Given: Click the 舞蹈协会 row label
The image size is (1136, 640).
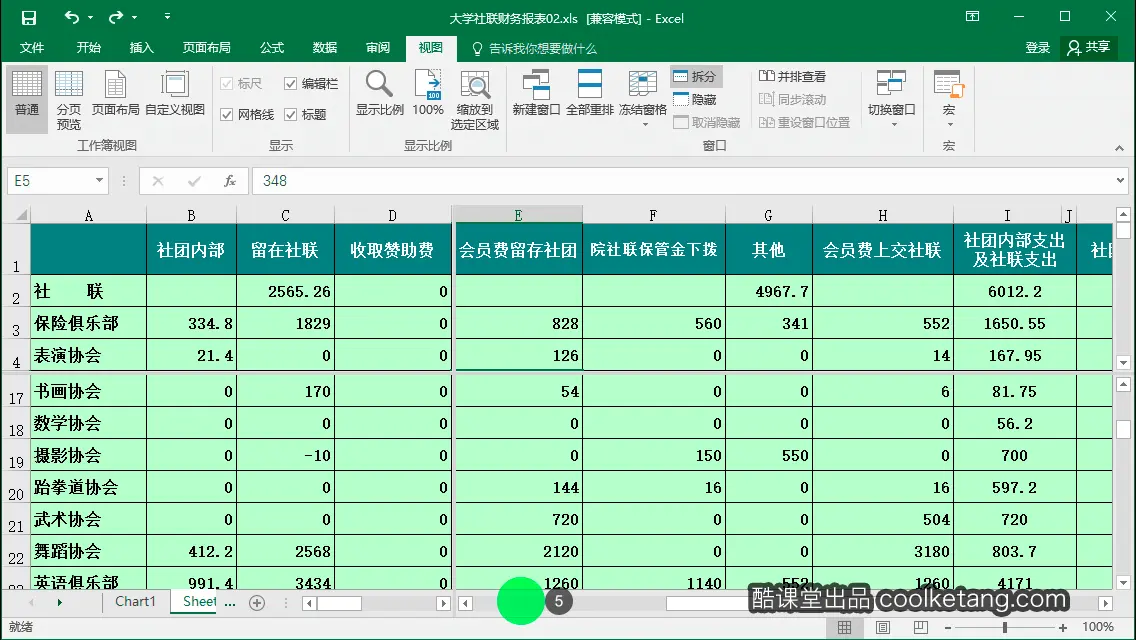Looking at the screenshot, I should tap(88, 551).
